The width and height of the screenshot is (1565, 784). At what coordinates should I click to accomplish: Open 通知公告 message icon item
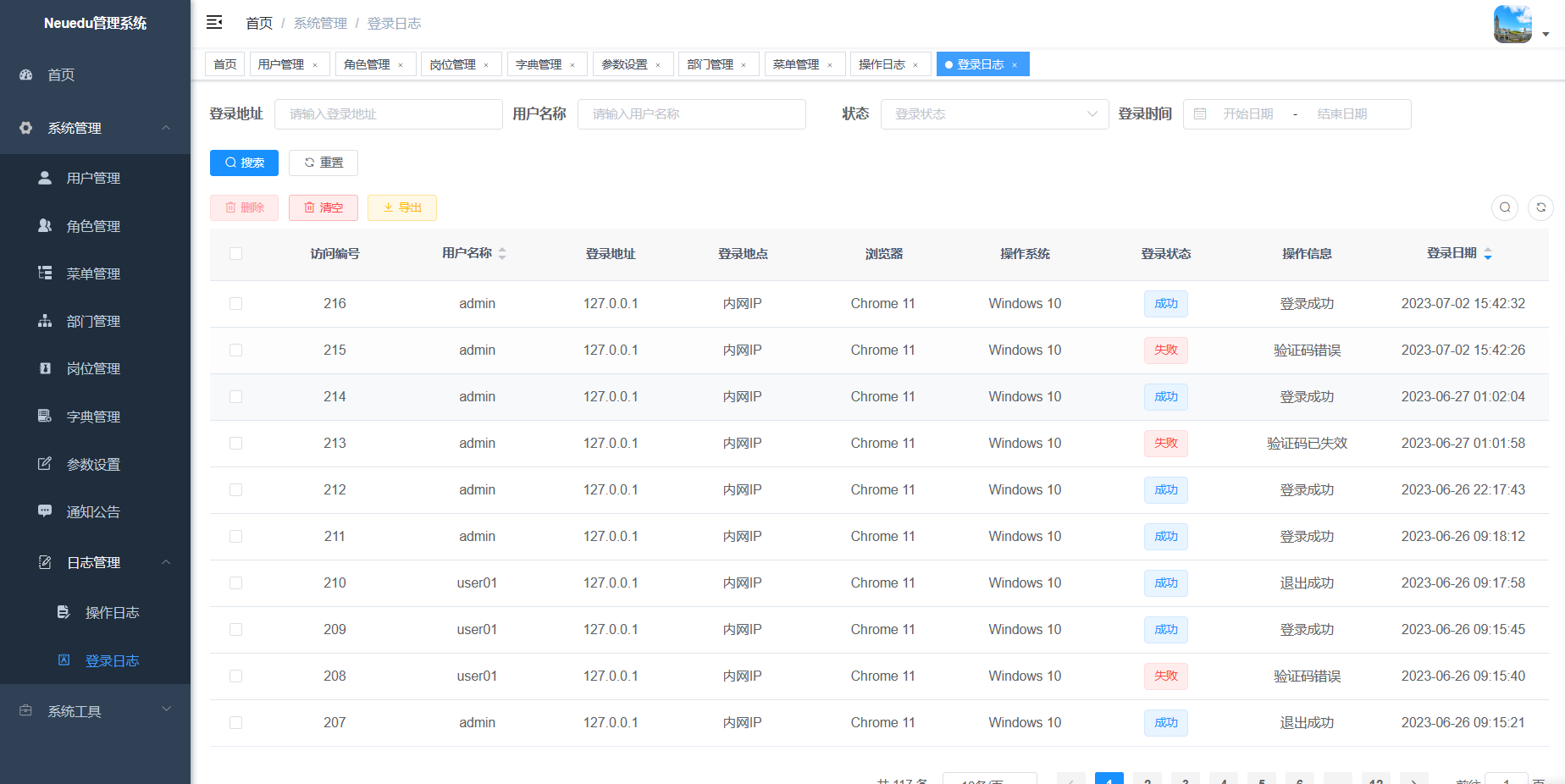click(x=45, y=511)
